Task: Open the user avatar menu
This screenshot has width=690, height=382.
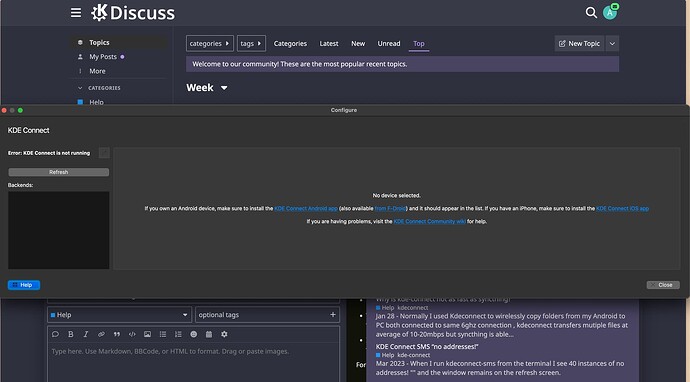Action: (x=610, y=12)
